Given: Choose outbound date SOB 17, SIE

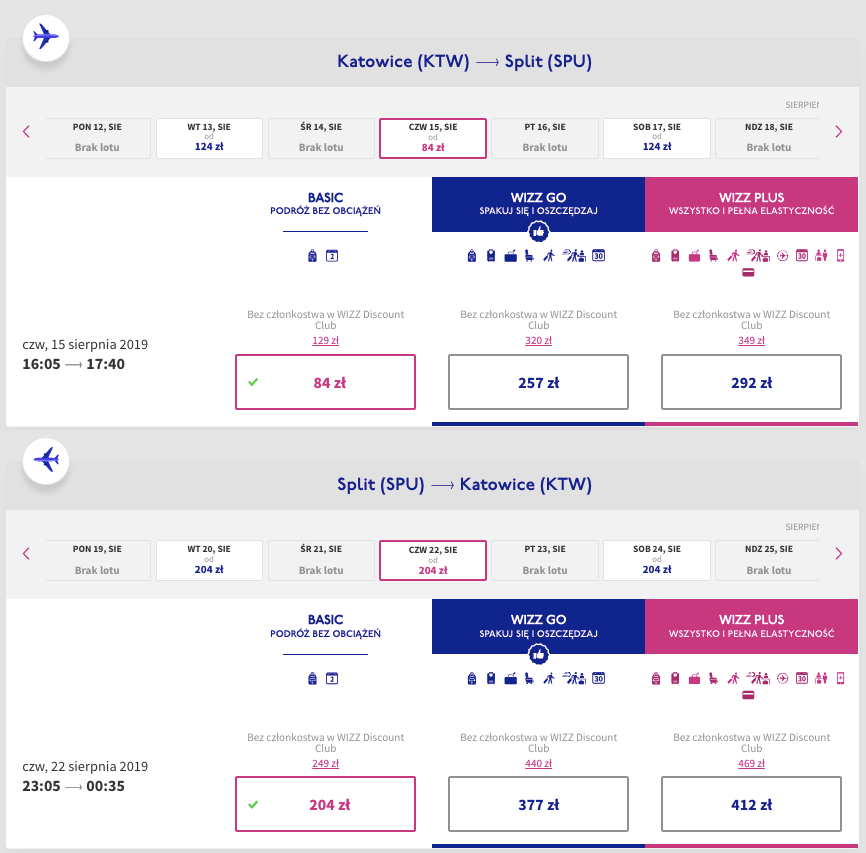Looking at the screenshot, I should 657,138.
